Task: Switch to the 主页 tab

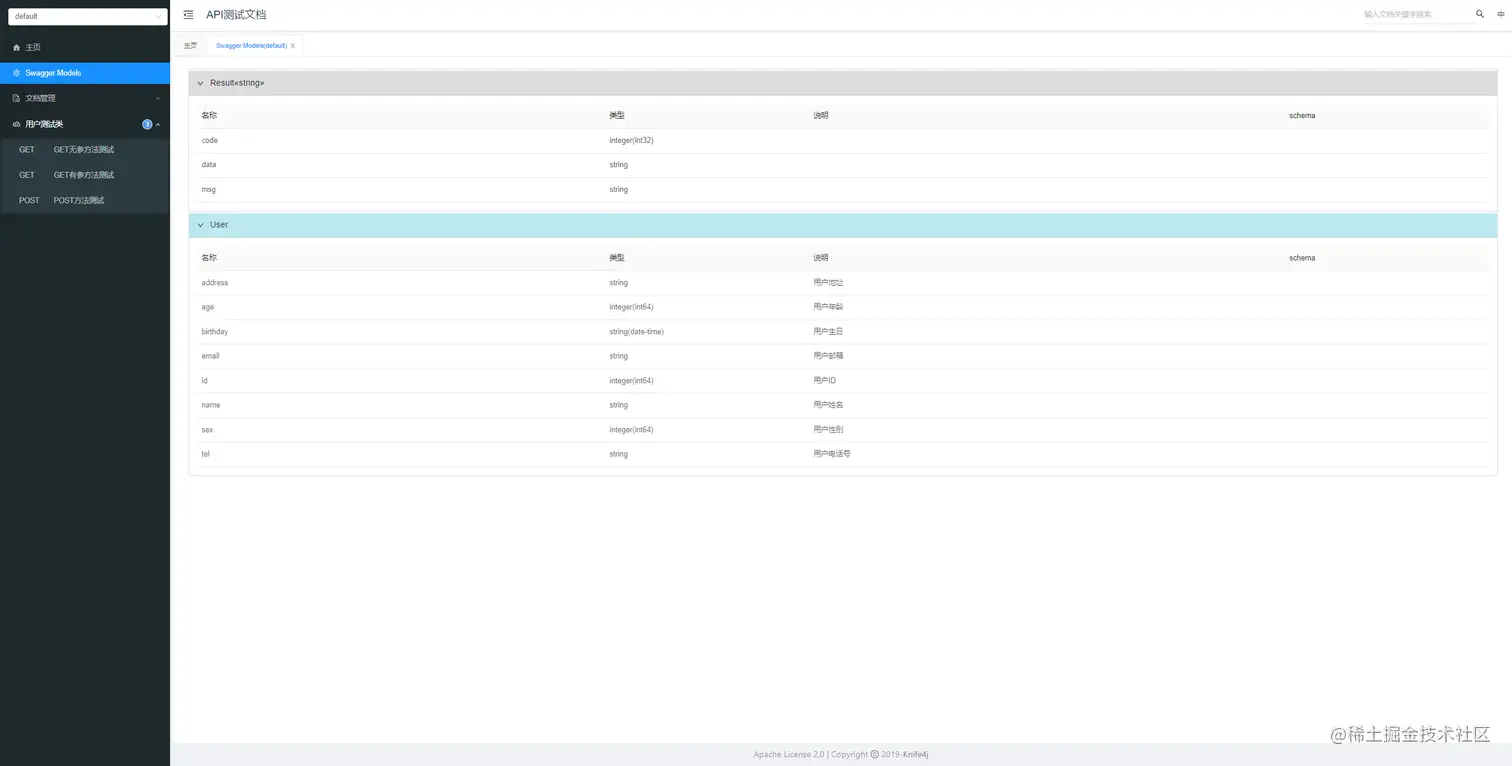Action: click(x=190, y=46)
